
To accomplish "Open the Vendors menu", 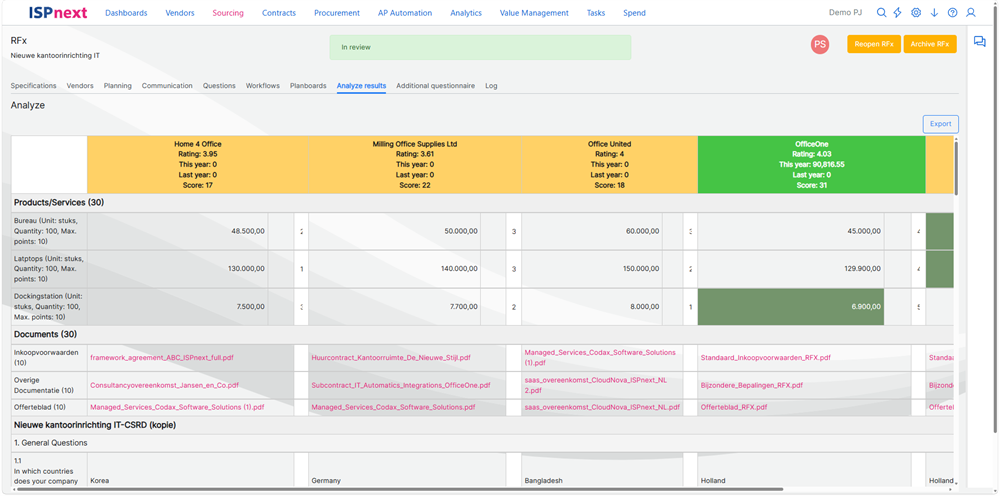I will click(x=180, y=13).
